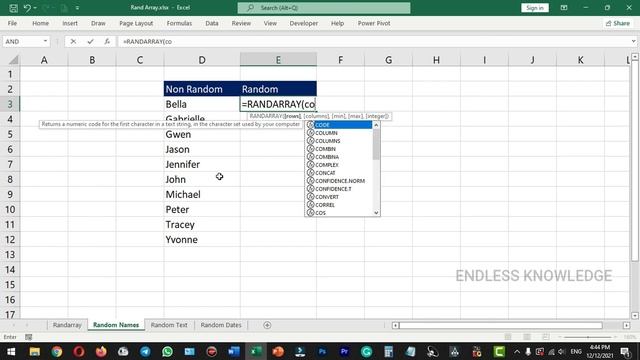Click the Share button

click(618, 23)
